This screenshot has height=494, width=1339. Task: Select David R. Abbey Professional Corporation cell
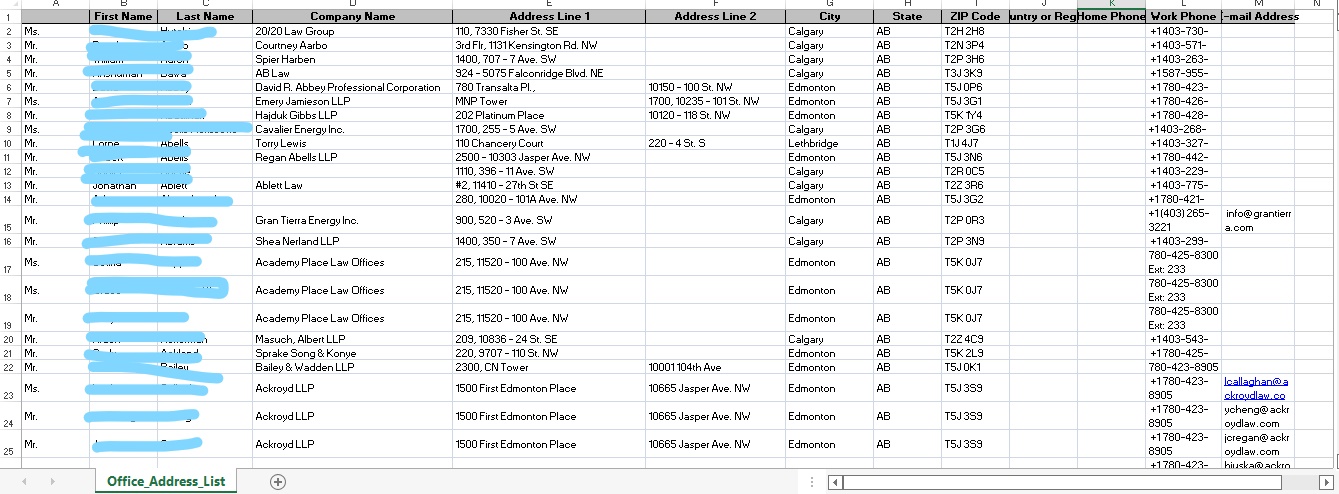pos(352,87)
